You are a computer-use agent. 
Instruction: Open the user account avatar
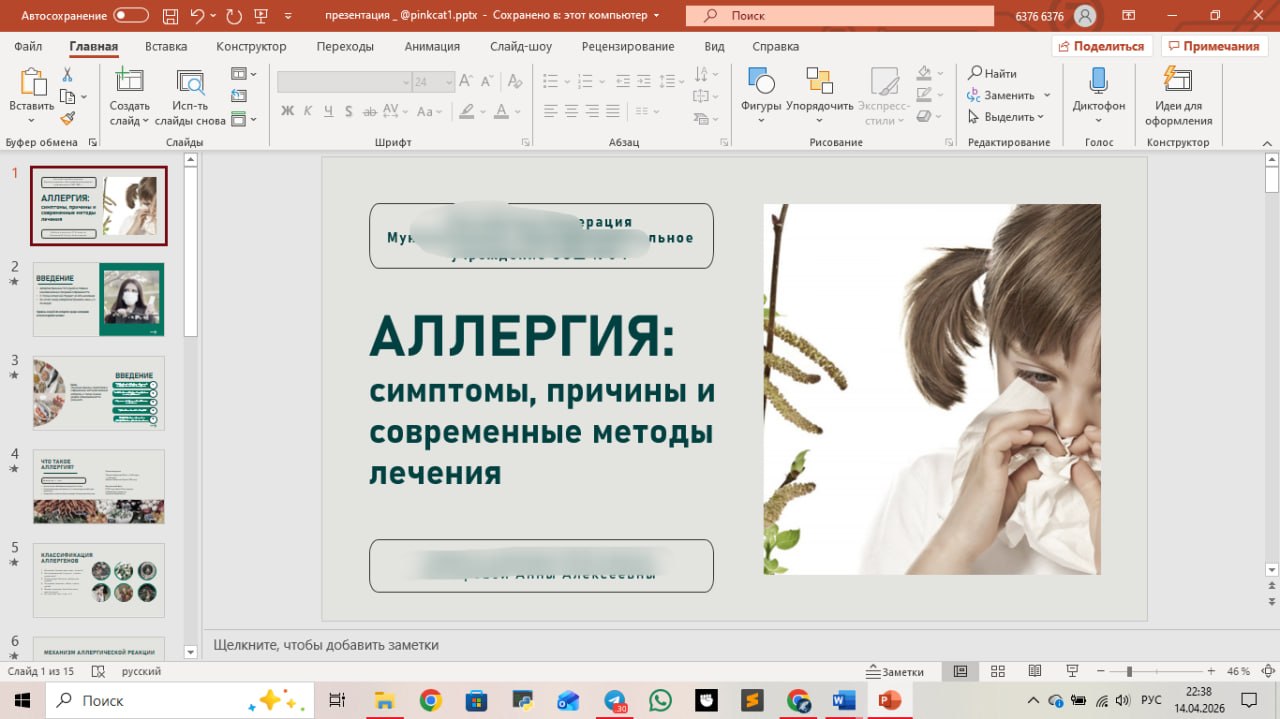coord(1085,16)
